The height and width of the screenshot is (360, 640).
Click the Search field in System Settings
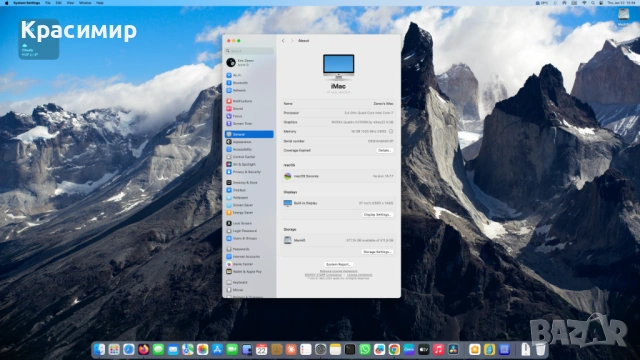pyautogui.click(x=249, y=51)
